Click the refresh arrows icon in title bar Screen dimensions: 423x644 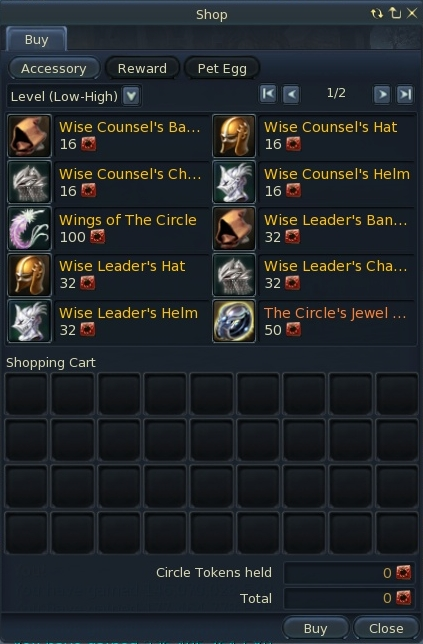376,14
